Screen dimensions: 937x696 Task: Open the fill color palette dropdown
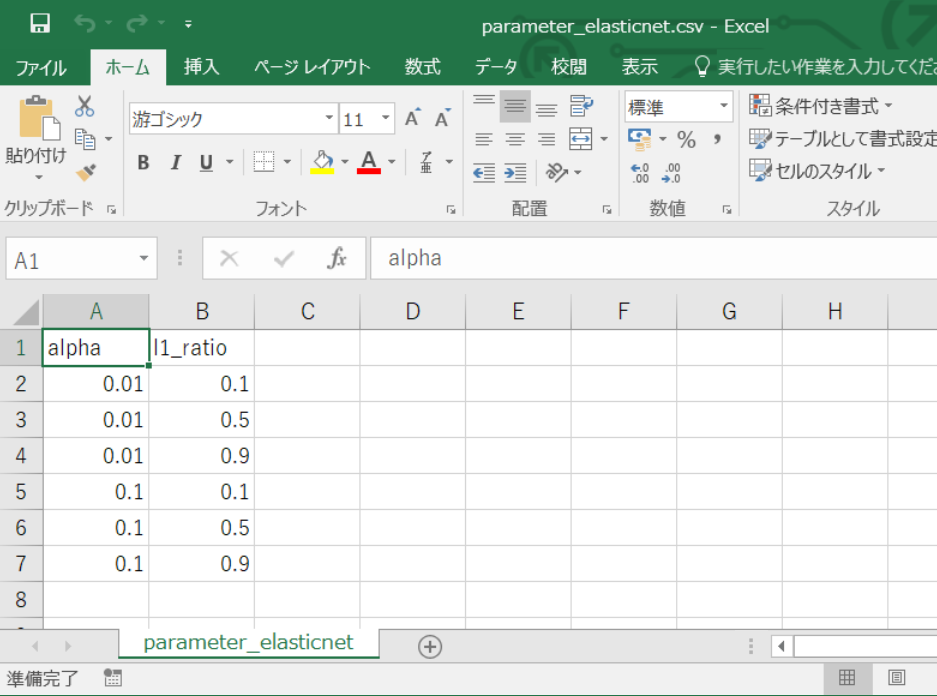point(345,162)
